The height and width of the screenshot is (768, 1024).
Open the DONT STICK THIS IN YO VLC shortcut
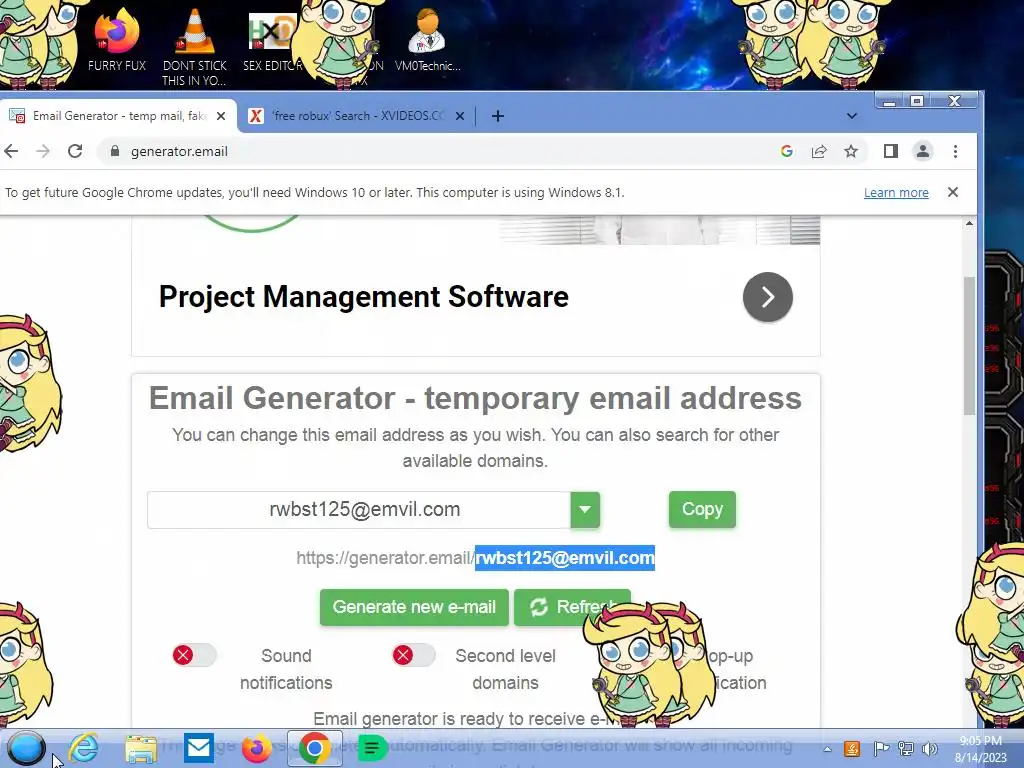click(195, 47)
